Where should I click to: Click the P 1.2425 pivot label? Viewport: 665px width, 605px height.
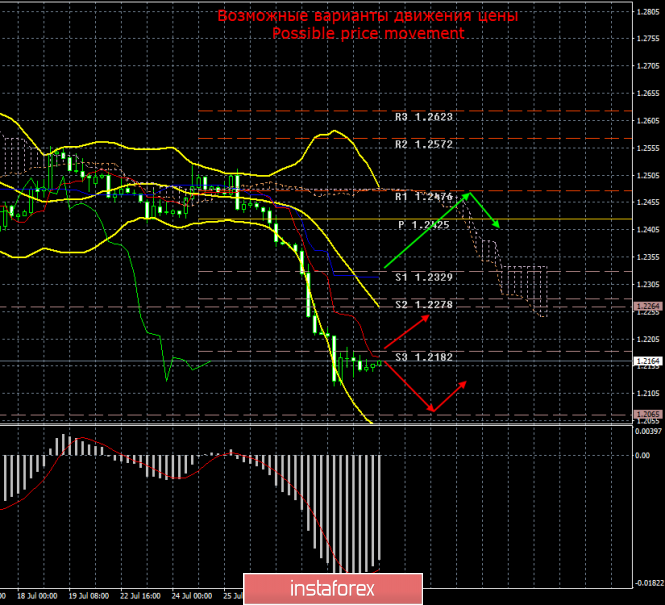click(424, 225)
